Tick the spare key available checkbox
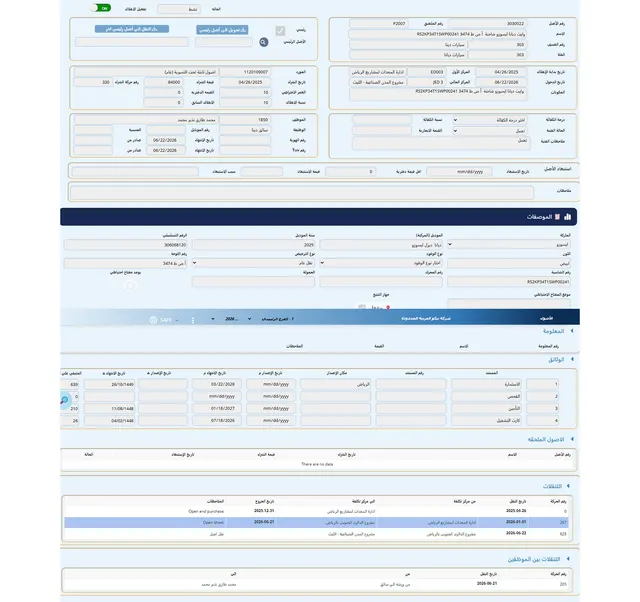Image resolution: width=640 pixels, height=602 pixels. (x=130, y=285)
